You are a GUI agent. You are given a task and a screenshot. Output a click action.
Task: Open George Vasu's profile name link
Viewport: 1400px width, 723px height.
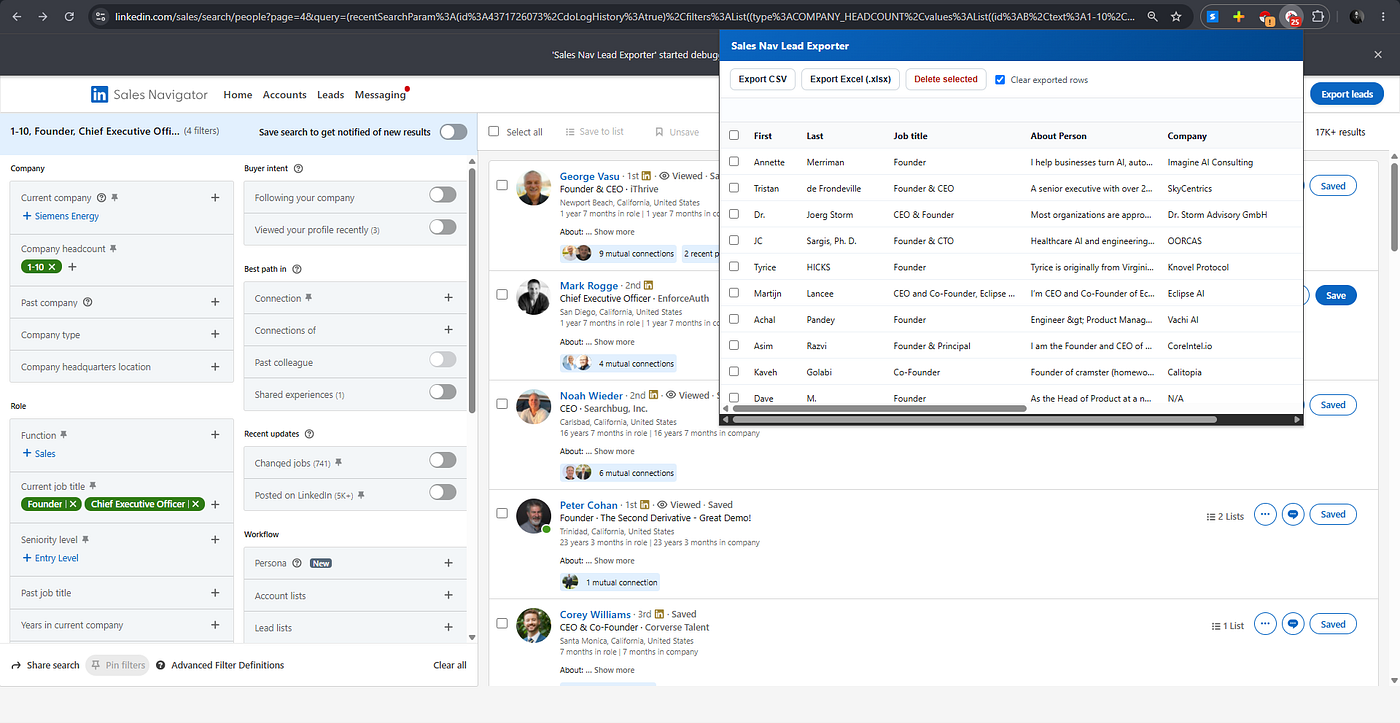pos(590,176)
